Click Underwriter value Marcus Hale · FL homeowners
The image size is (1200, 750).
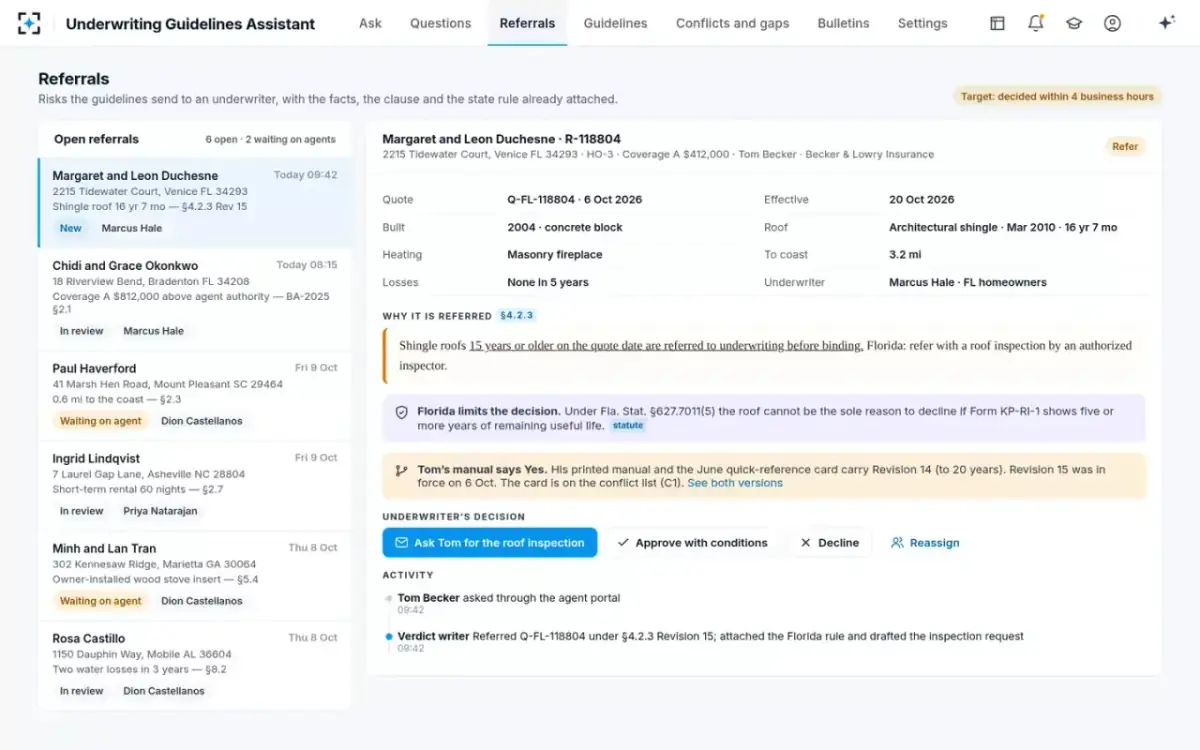pos(968,283)
